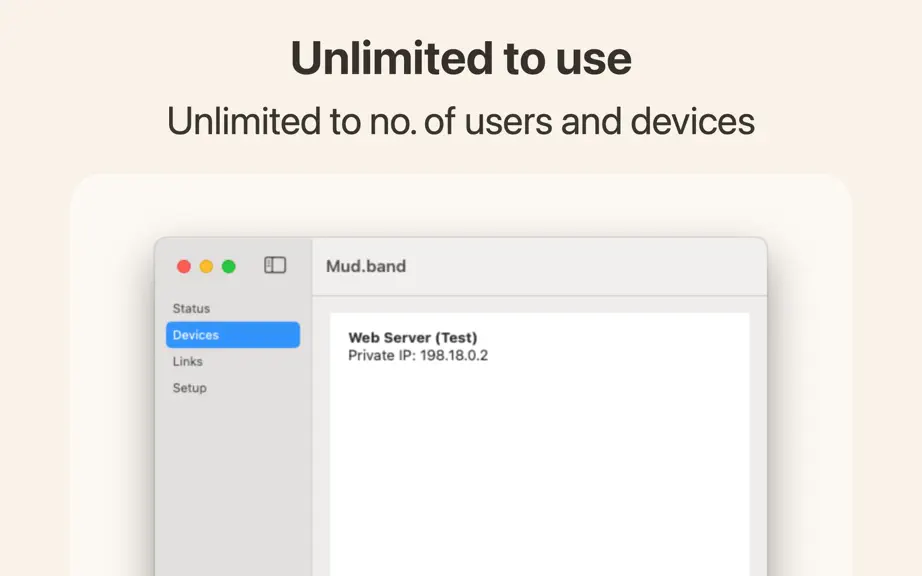Click the word "devices" in the subheading
The width and height of the screenshot is (922, 576).
coord(693,121)
